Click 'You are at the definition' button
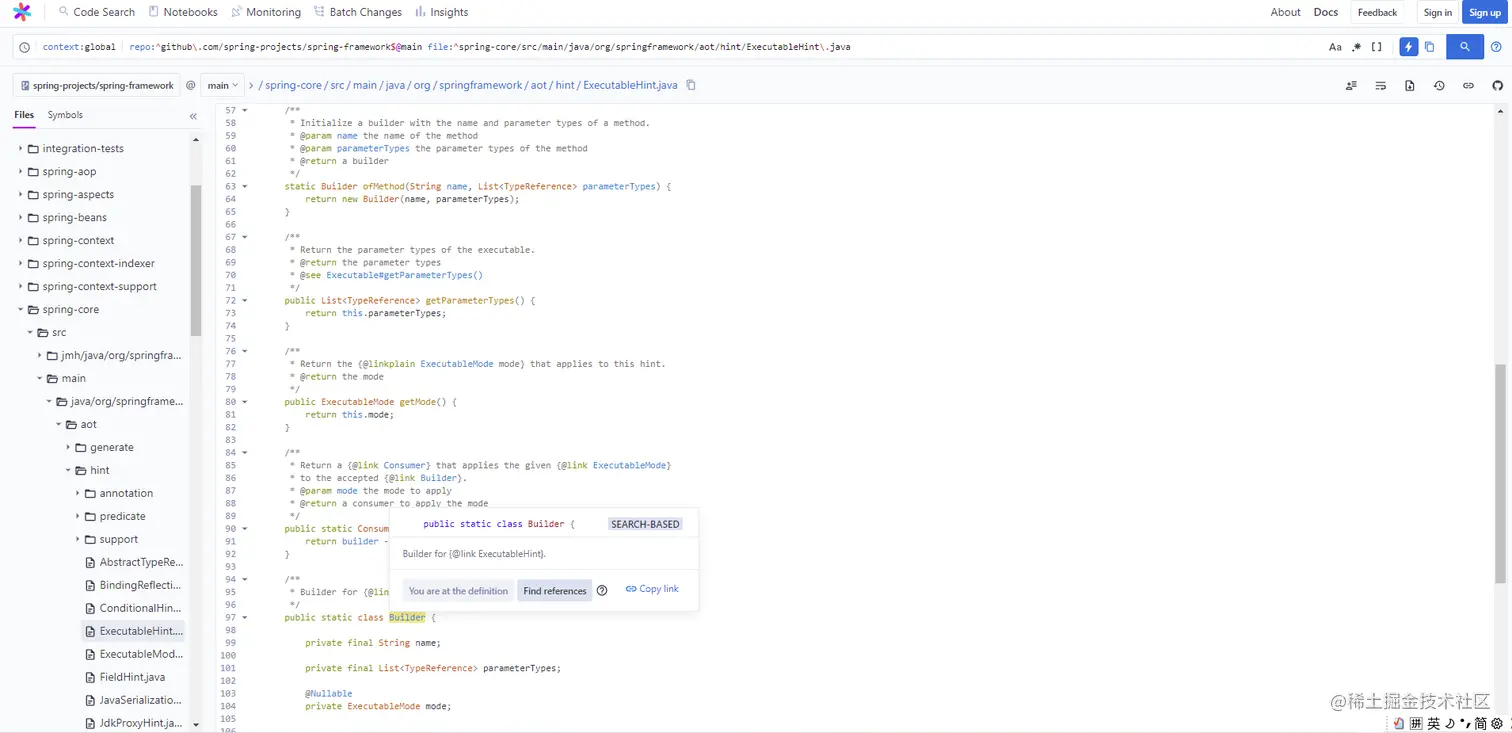Viewport: 1512px width, 733px height. pyautogui.click(x=458, y=591)
